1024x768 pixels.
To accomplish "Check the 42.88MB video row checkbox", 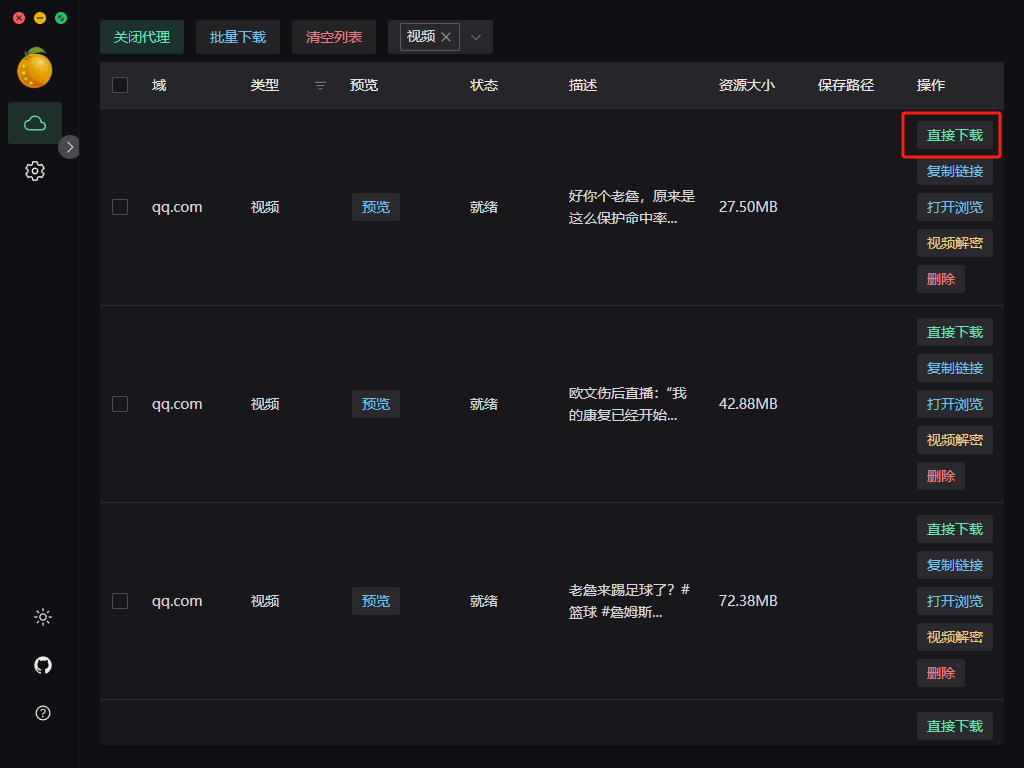I will coord(120,404).
